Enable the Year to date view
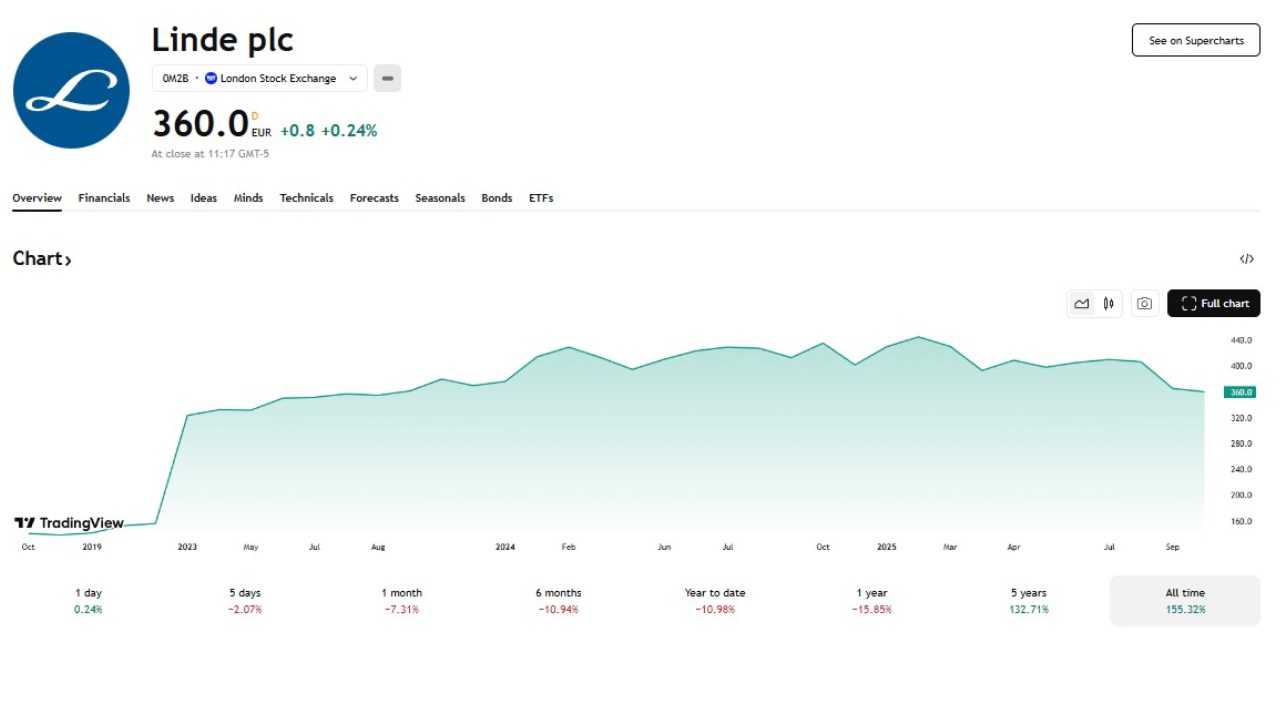This screenshot has height=720, width=1280. click(714, 598)
